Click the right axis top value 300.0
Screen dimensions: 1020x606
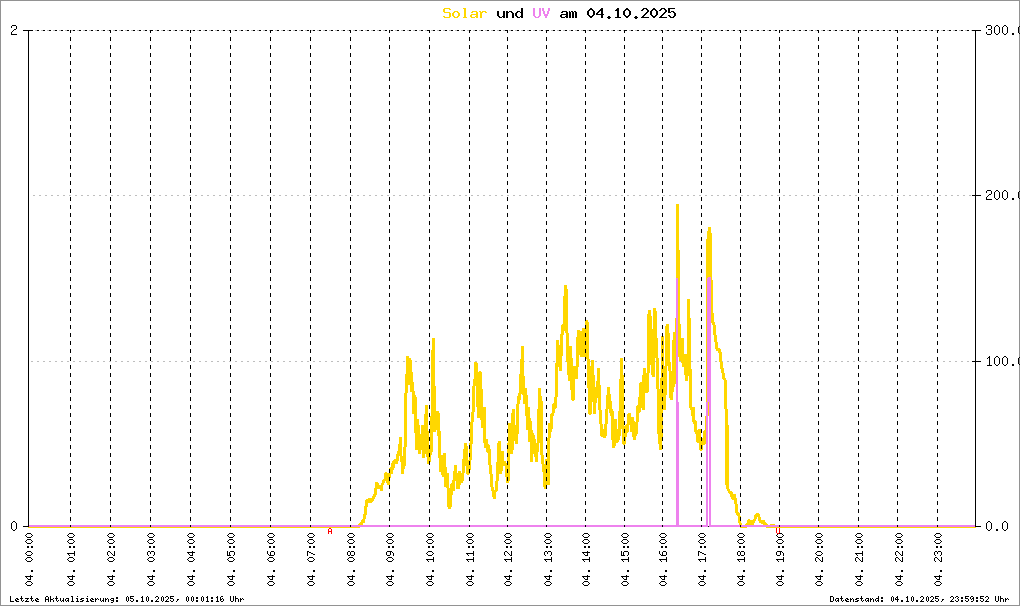(1002, 30)
